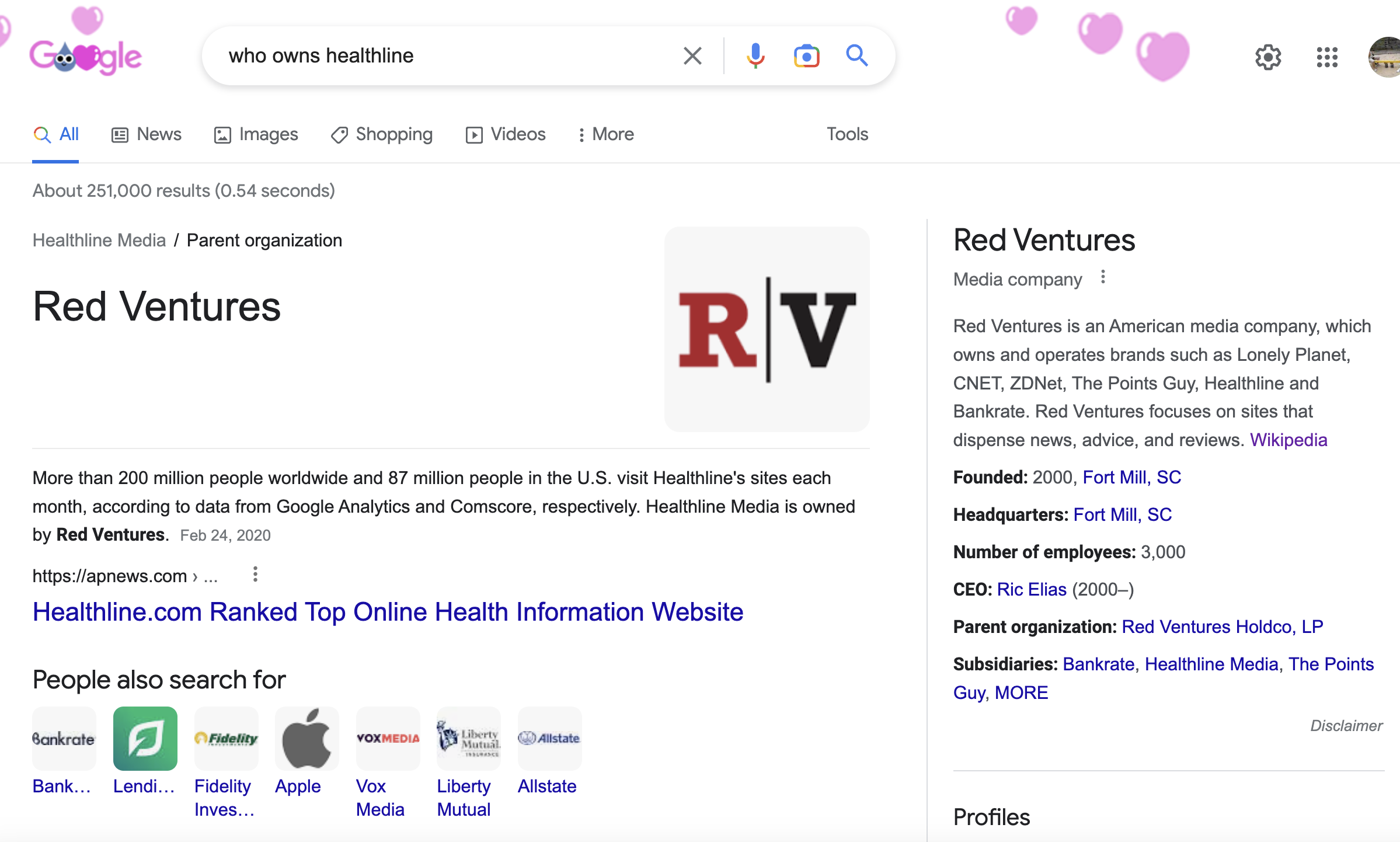
Task: Open the Google apps grid
Action: pos(1327,57)
